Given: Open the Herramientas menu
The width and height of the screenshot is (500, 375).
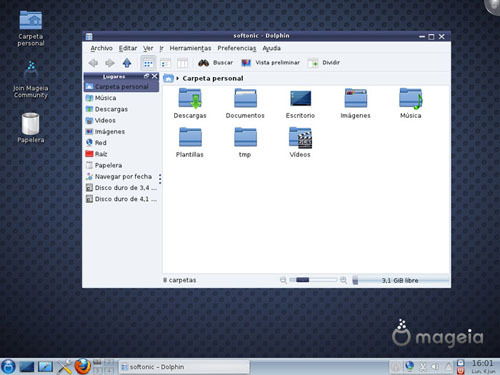Looking at the screenshot, I should (190, 48).
